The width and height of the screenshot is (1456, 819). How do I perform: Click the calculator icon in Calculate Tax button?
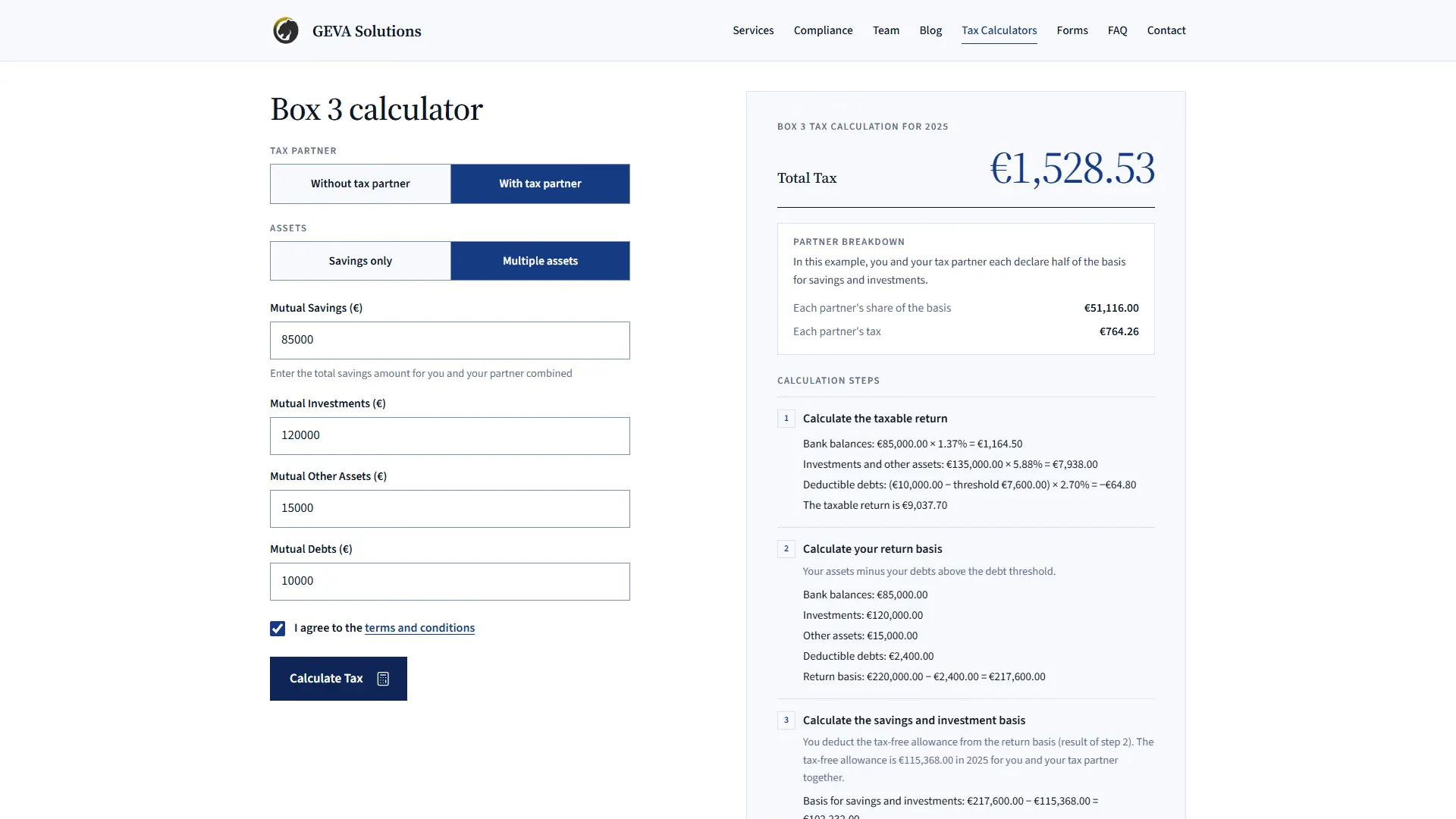pos(383,679)
